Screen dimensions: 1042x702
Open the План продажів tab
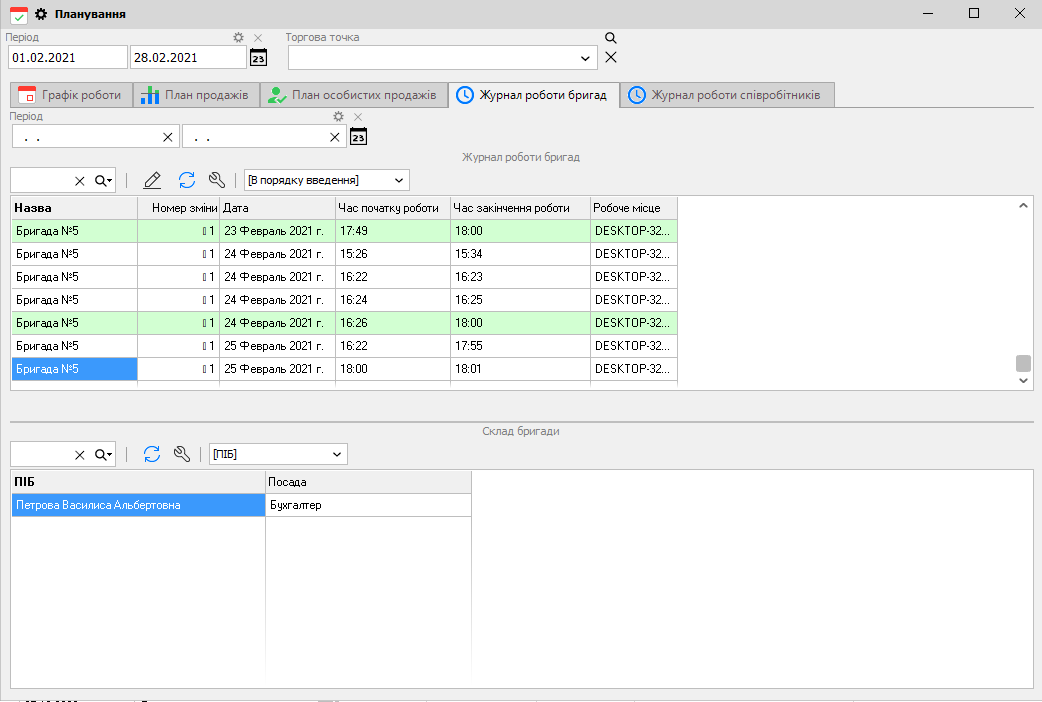tap(195, 95)
